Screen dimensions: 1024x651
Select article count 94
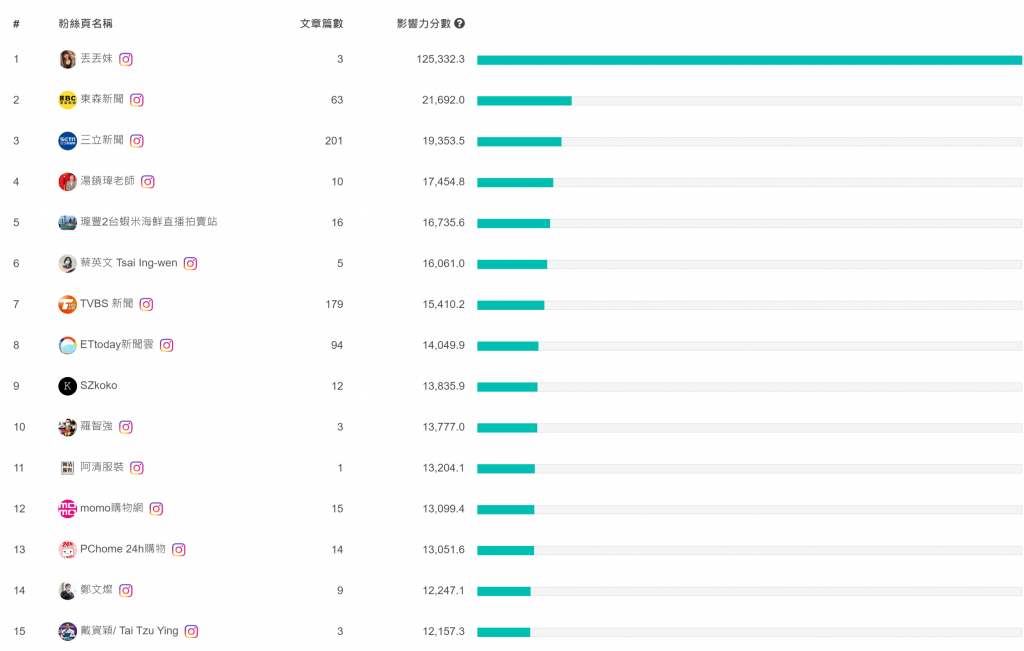coord(337,345)
